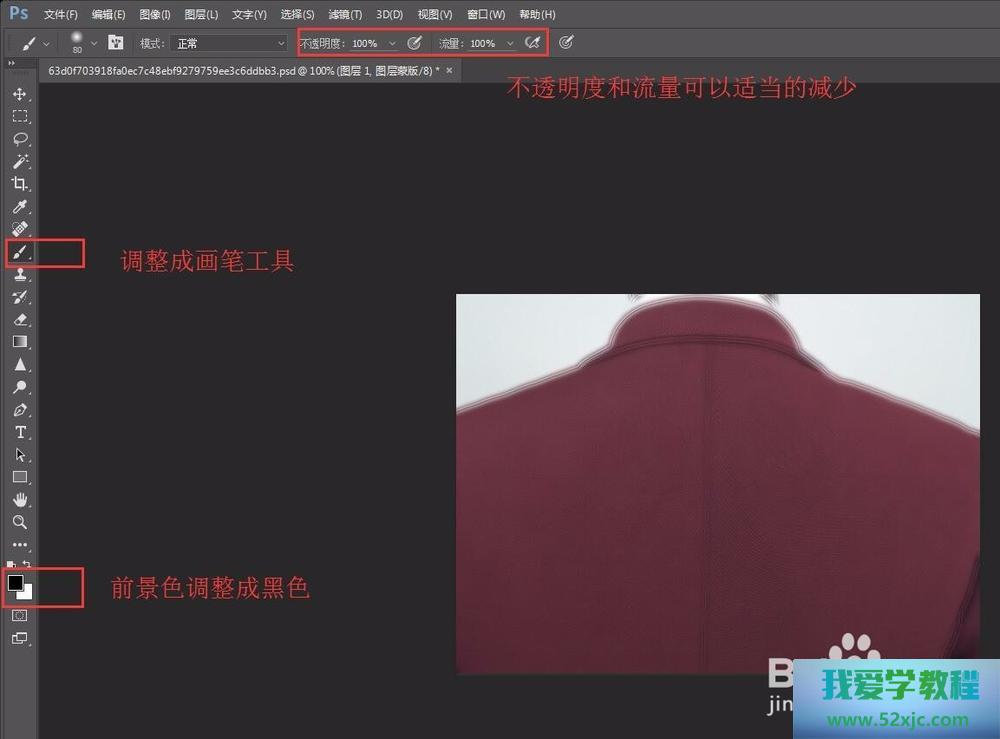Select the Magic Wand tool
Viewport: 1000px width, 739px height.
19,162
